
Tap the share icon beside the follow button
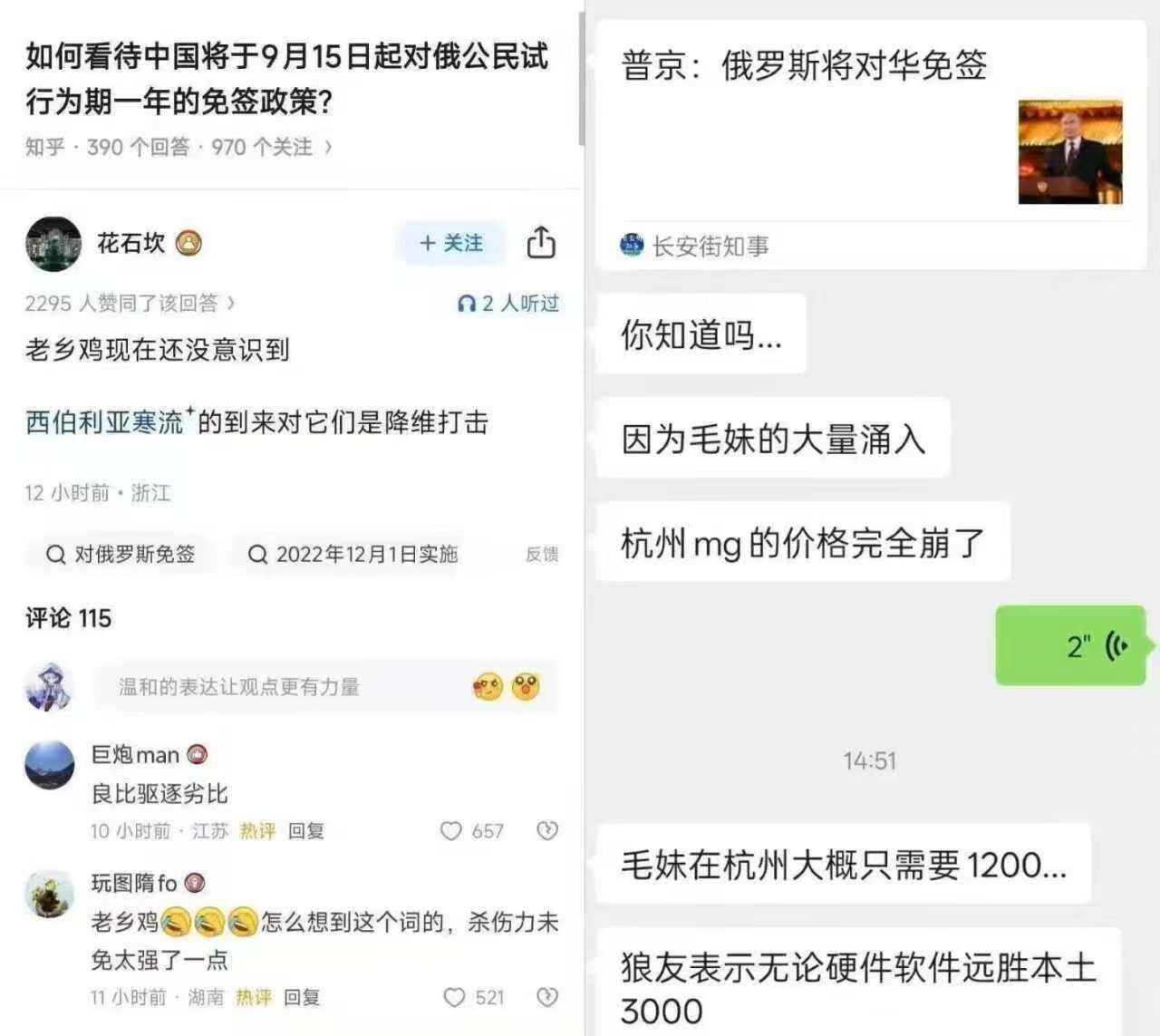pyautogui.click(x=541, y=242)
